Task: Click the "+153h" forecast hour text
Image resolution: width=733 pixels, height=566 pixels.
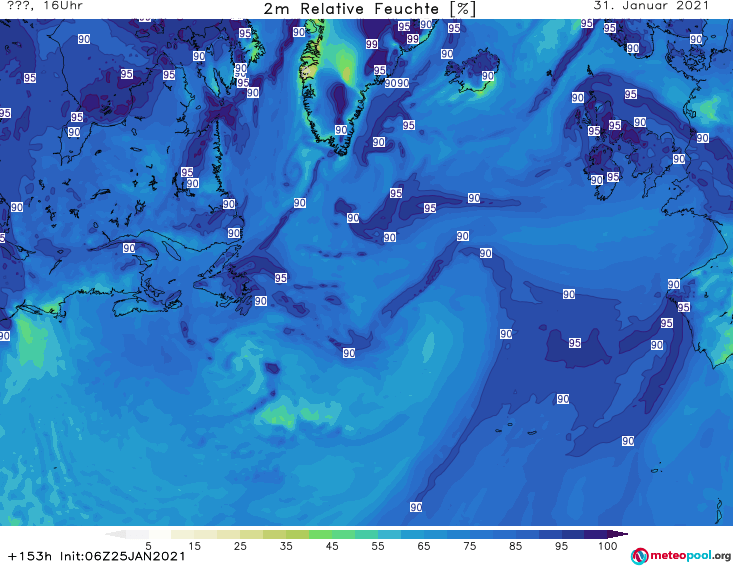Action: point(29,556)
